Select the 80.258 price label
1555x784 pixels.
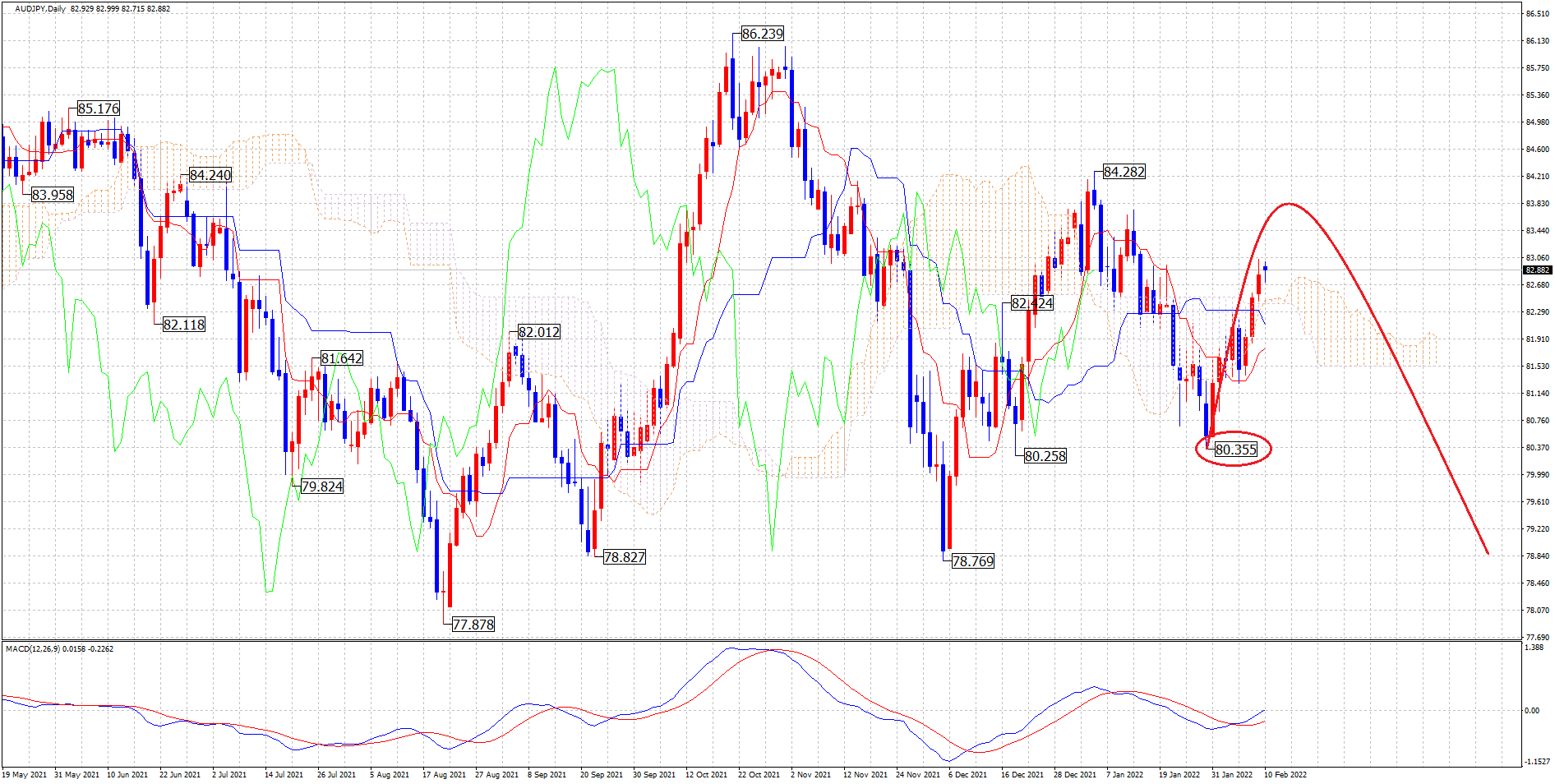click(x=1045, y=456)
